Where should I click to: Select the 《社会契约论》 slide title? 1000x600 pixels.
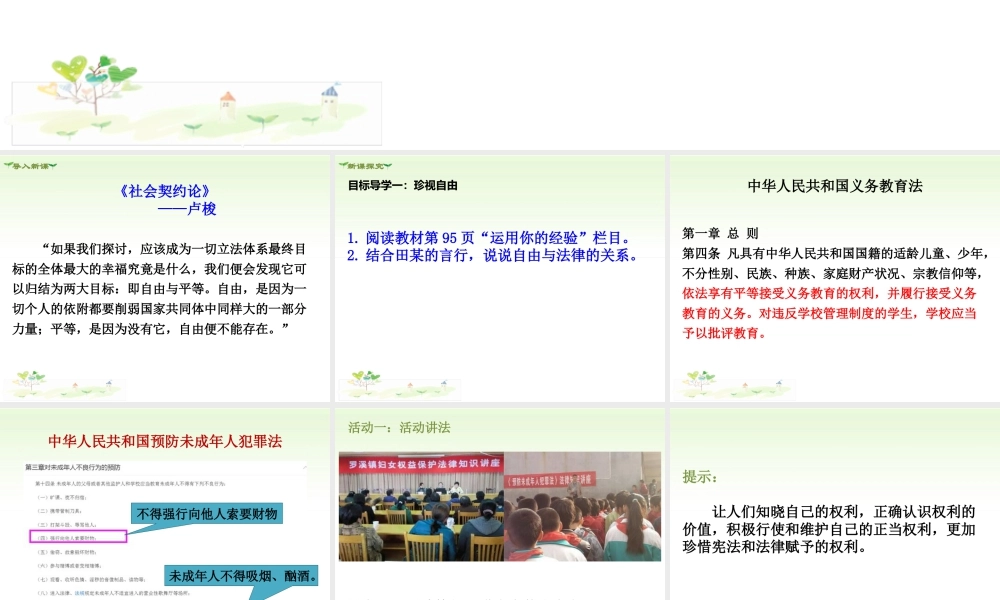pyautogui.click(x=164, y=190)
